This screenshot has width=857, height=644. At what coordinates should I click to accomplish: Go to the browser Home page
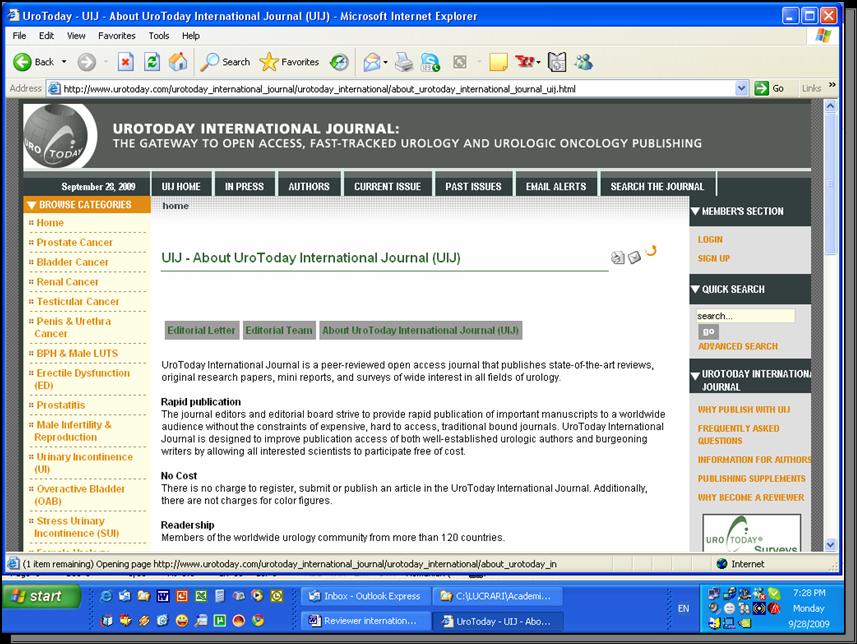coord(178,62)
